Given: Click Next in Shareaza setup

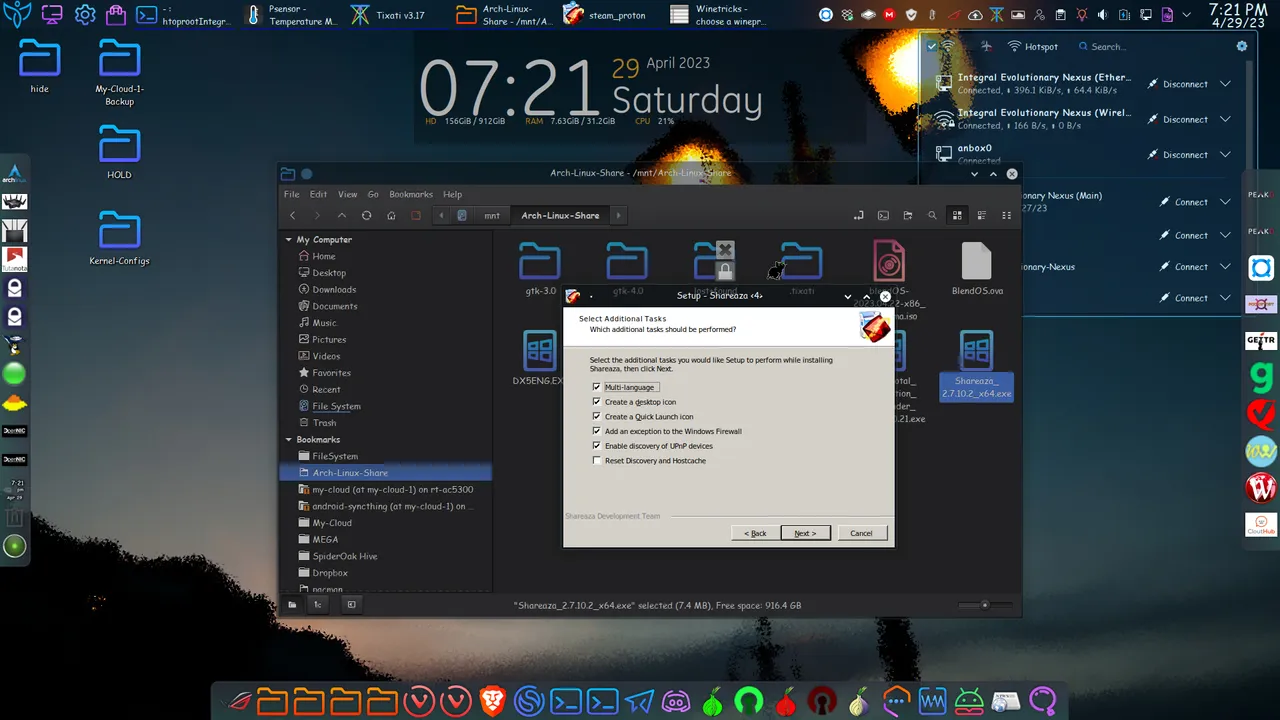Looking at the screenshot, I should click(805, 533).
